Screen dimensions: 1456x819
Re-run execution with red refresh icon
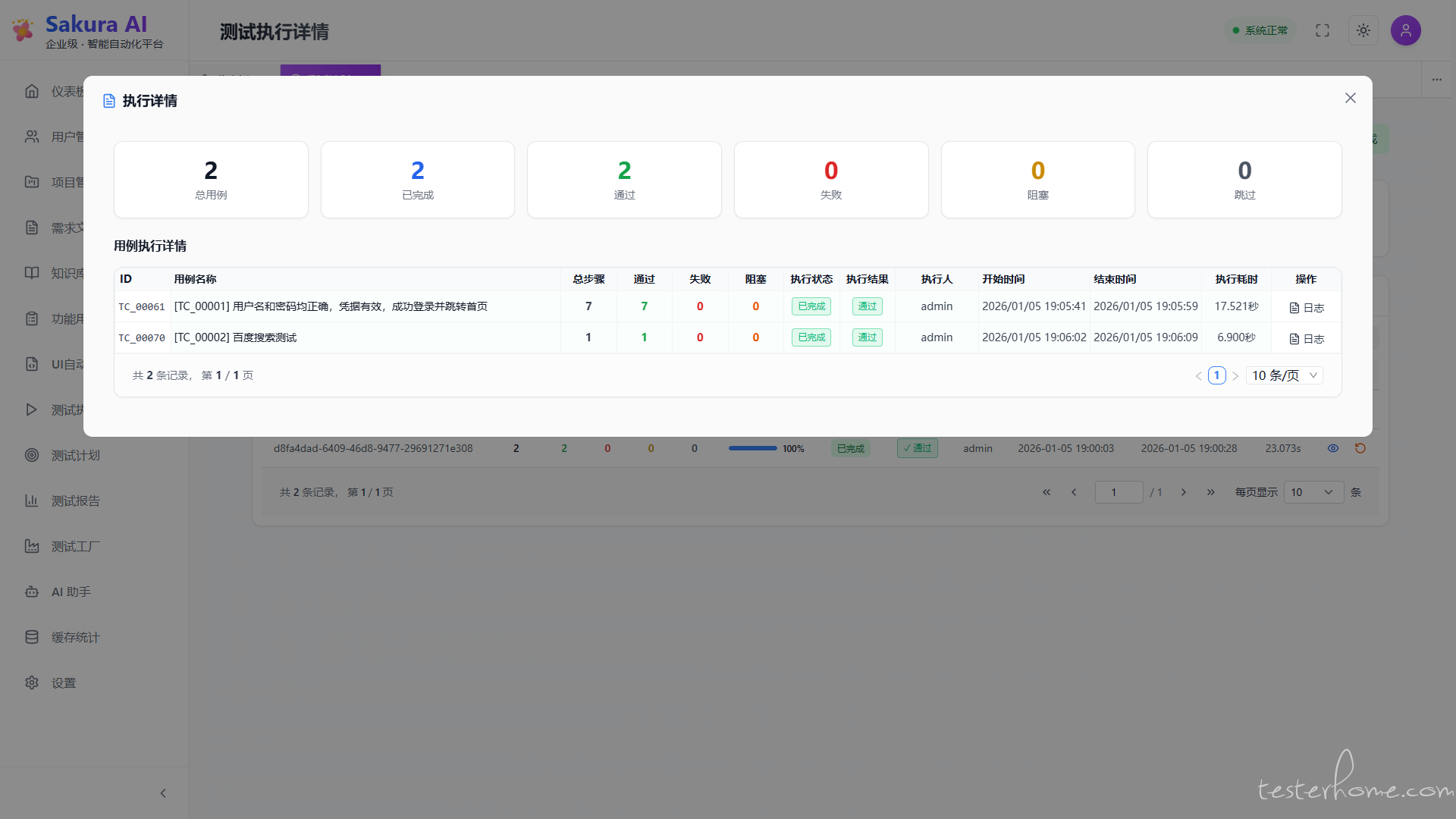point(1360,448)
